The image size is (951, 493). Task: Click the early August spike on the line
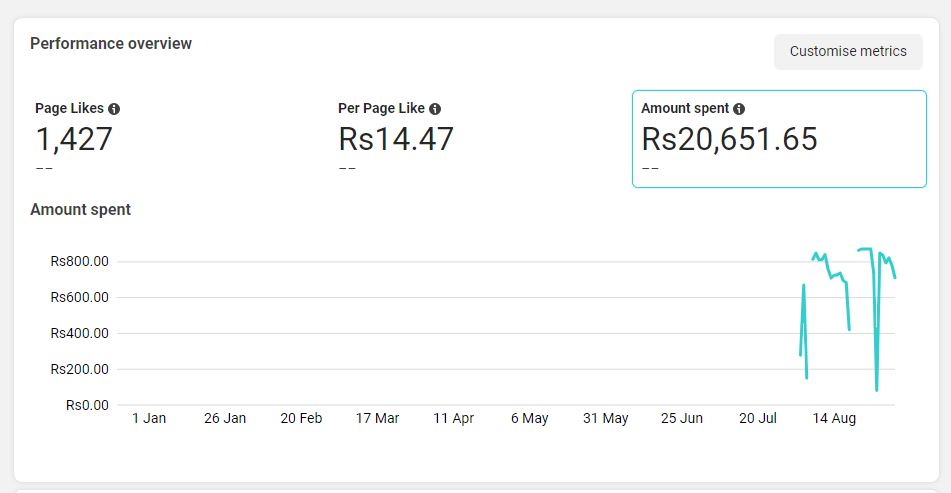pyautogui.click(x=804, y=285)
